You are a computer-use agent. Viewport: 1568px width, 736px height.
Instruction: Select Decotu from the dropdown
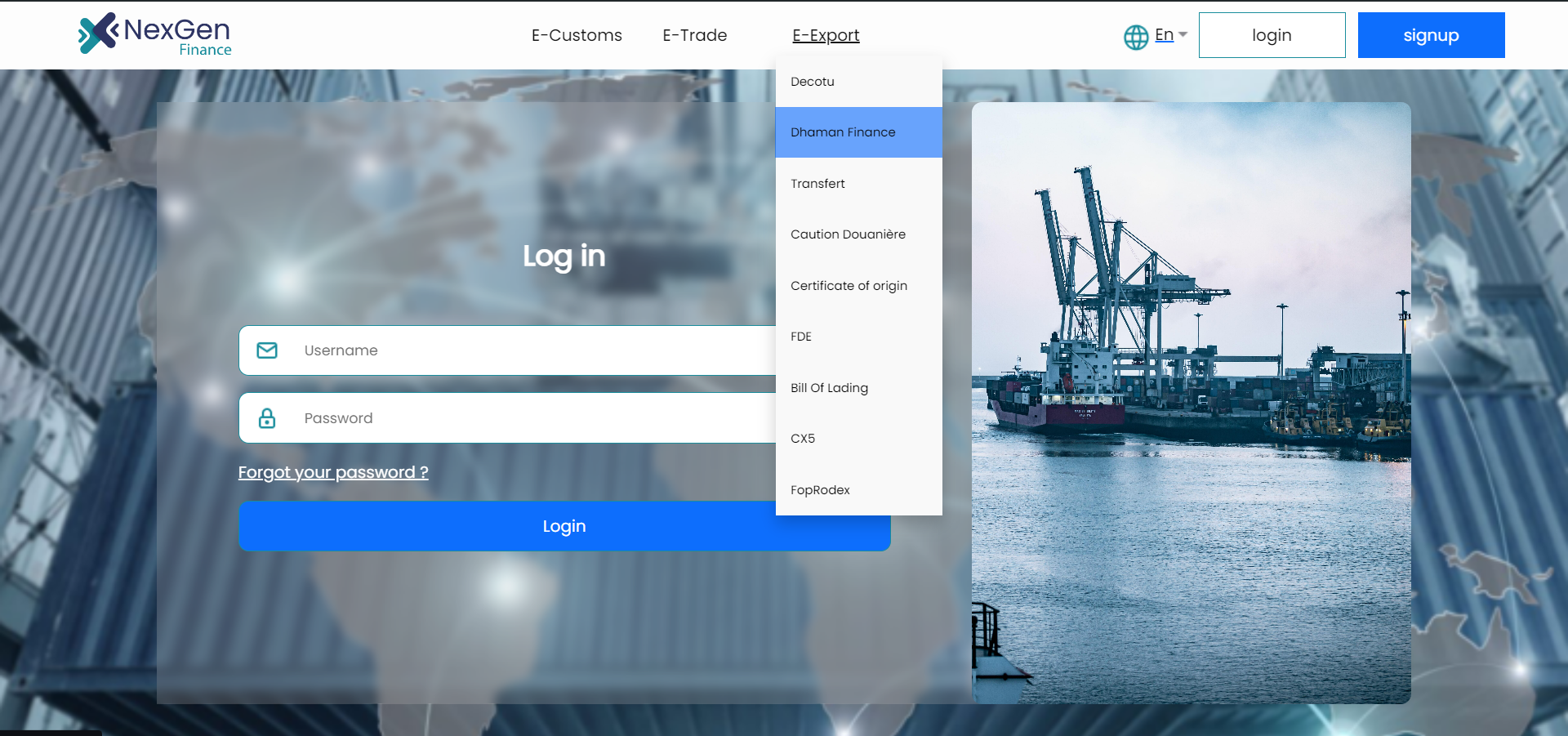click(813, 82)
